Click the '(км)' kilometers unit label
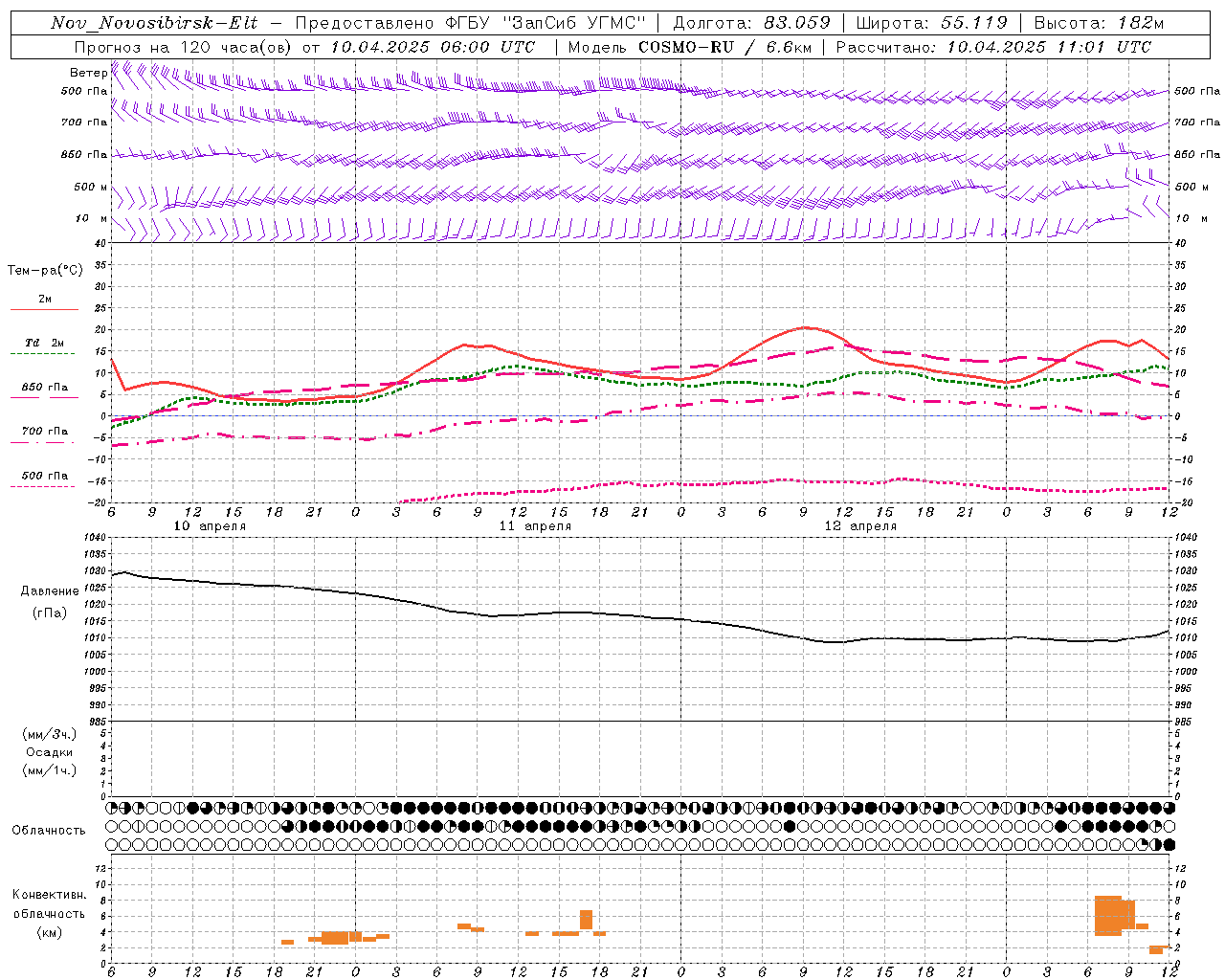Viewport: 1225px width, 980px height. (x=50, y=932)
